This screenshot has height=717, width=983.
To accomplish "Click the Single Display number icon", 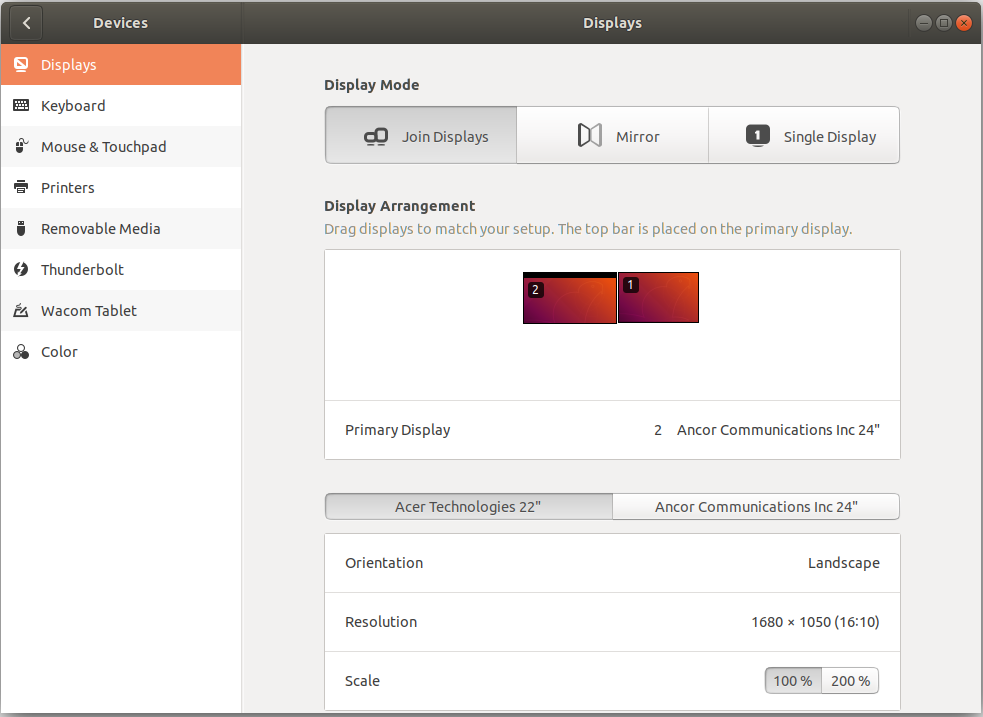I will coord(757,135).
